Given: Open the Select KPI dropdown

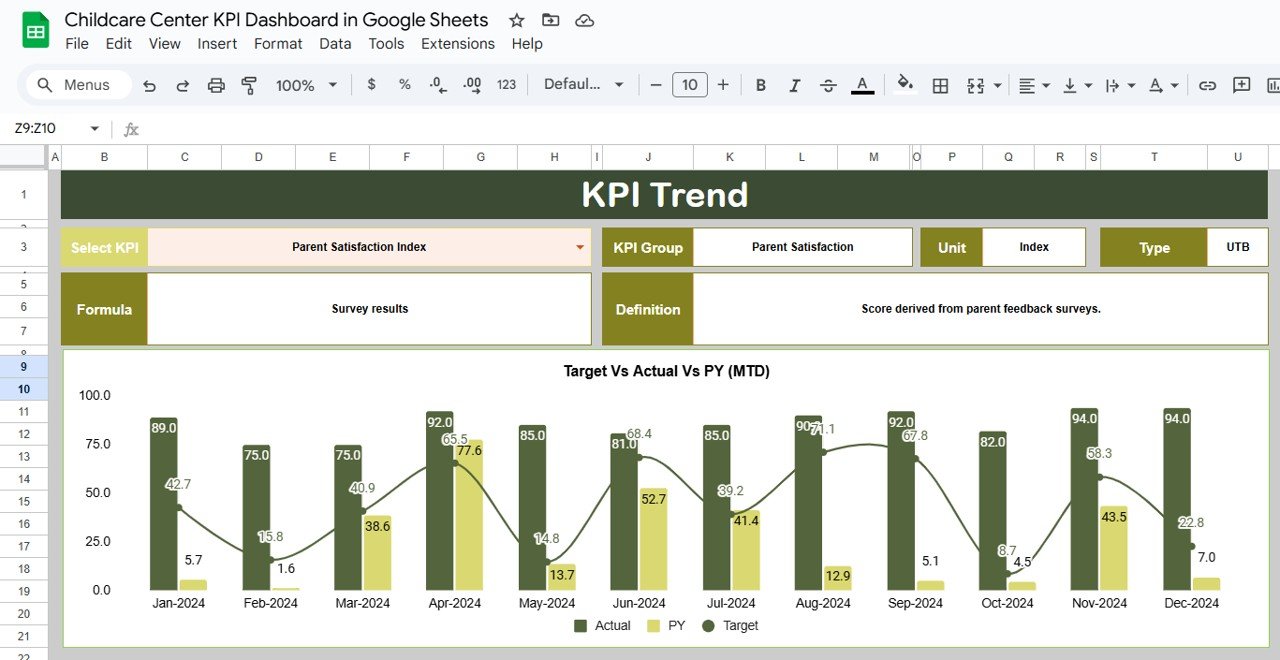Looking at the screenshot, I should [x=578, y=247].
